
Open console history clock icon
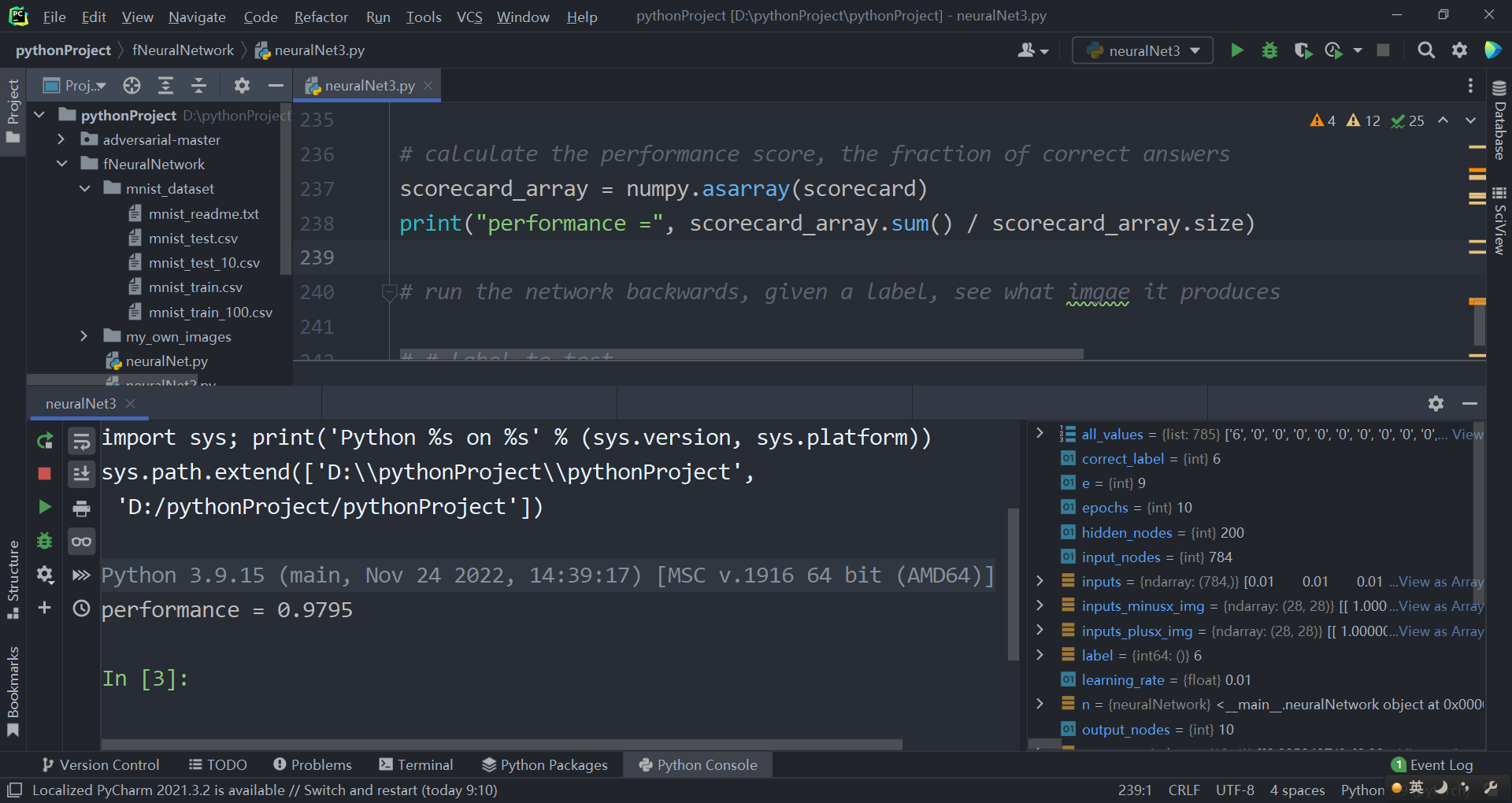coord(81,608)
